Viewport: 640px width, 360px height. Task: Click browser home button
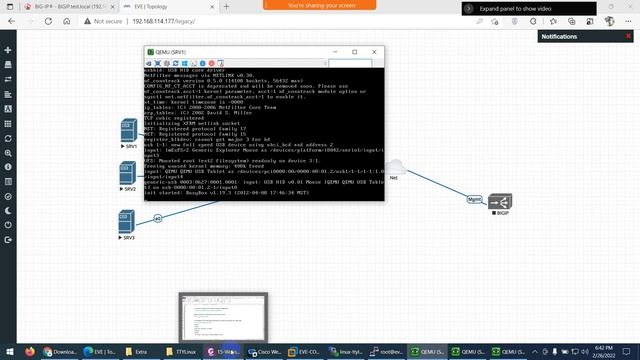coord(67,21)
